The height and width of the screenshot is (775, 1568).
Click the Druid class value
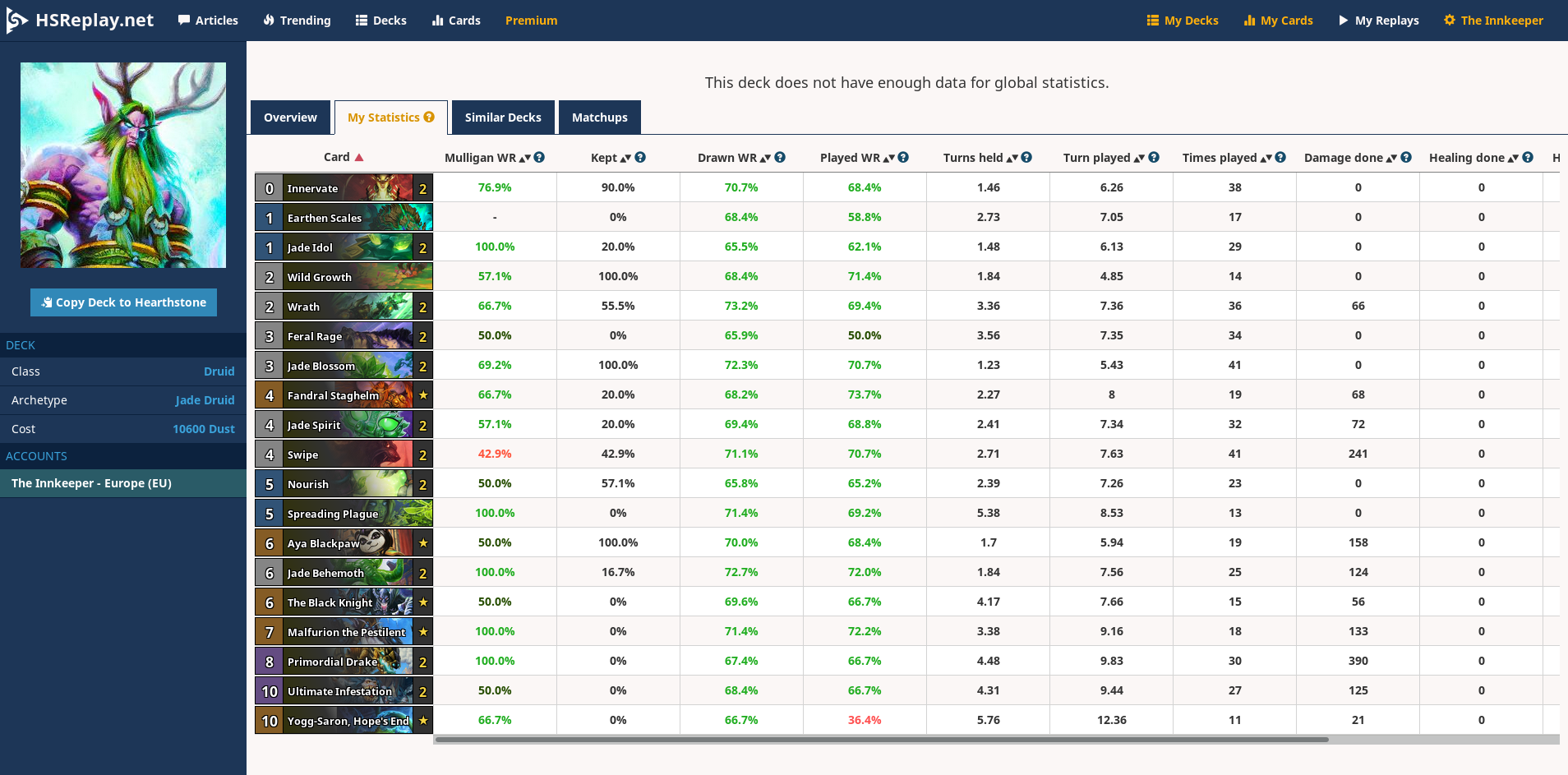pyautogui.click(x=219, y=371)
